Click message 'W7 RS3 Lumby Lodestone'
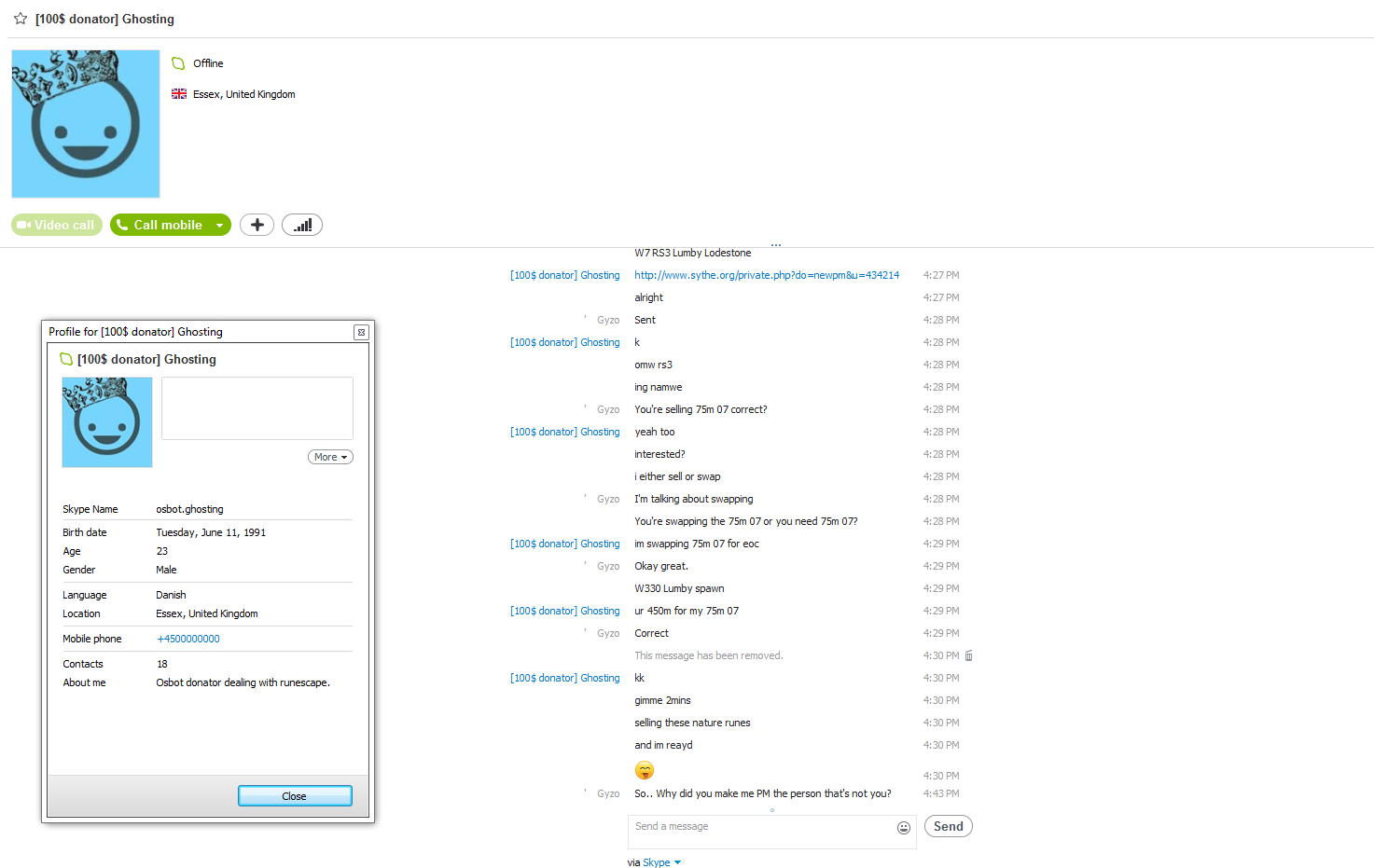 pyautogui.click(x=692, y=253)
